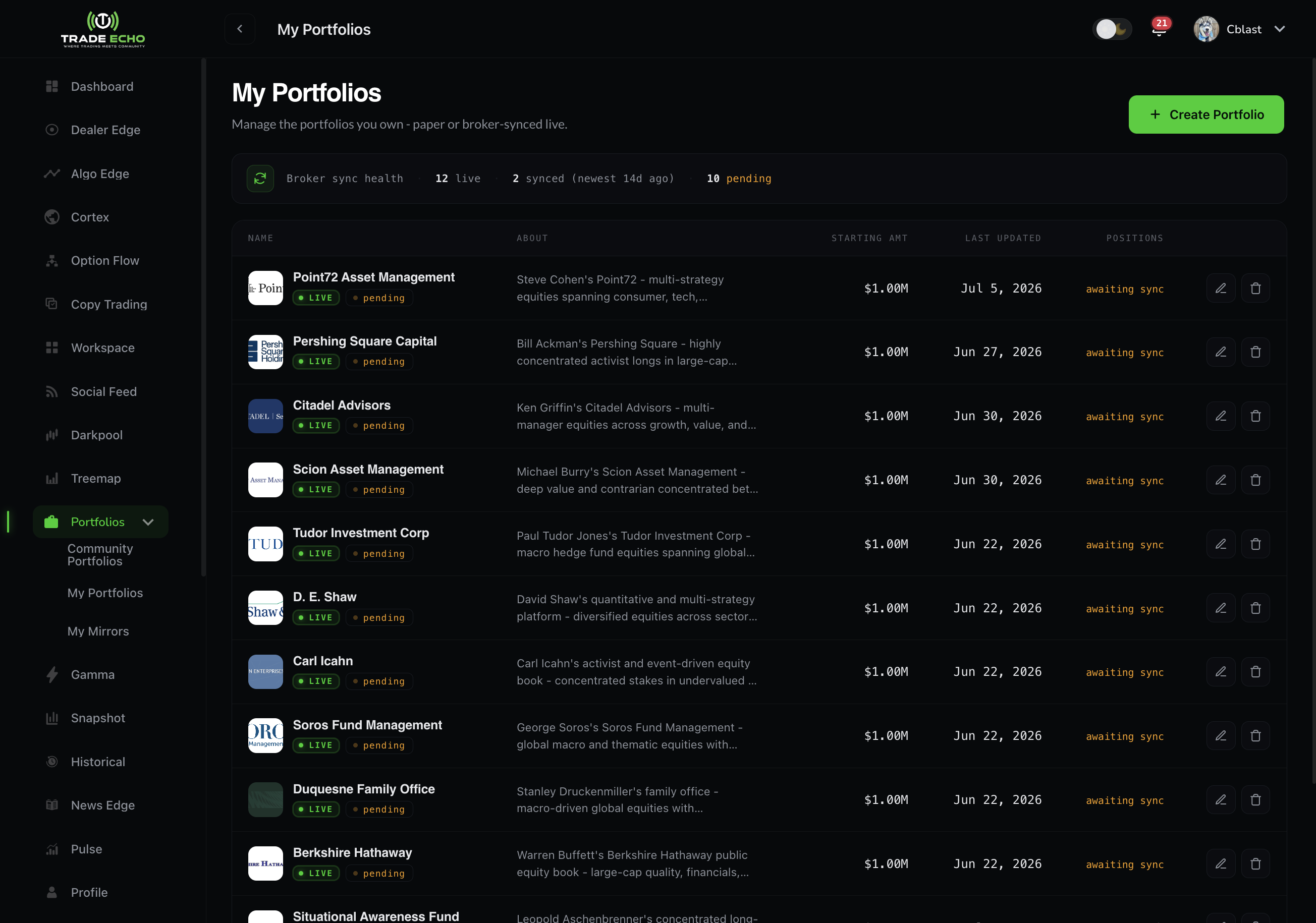Click the trash icon for Carl Icahn
This screenshot has height=923, width=1316.
[1255, 671]
